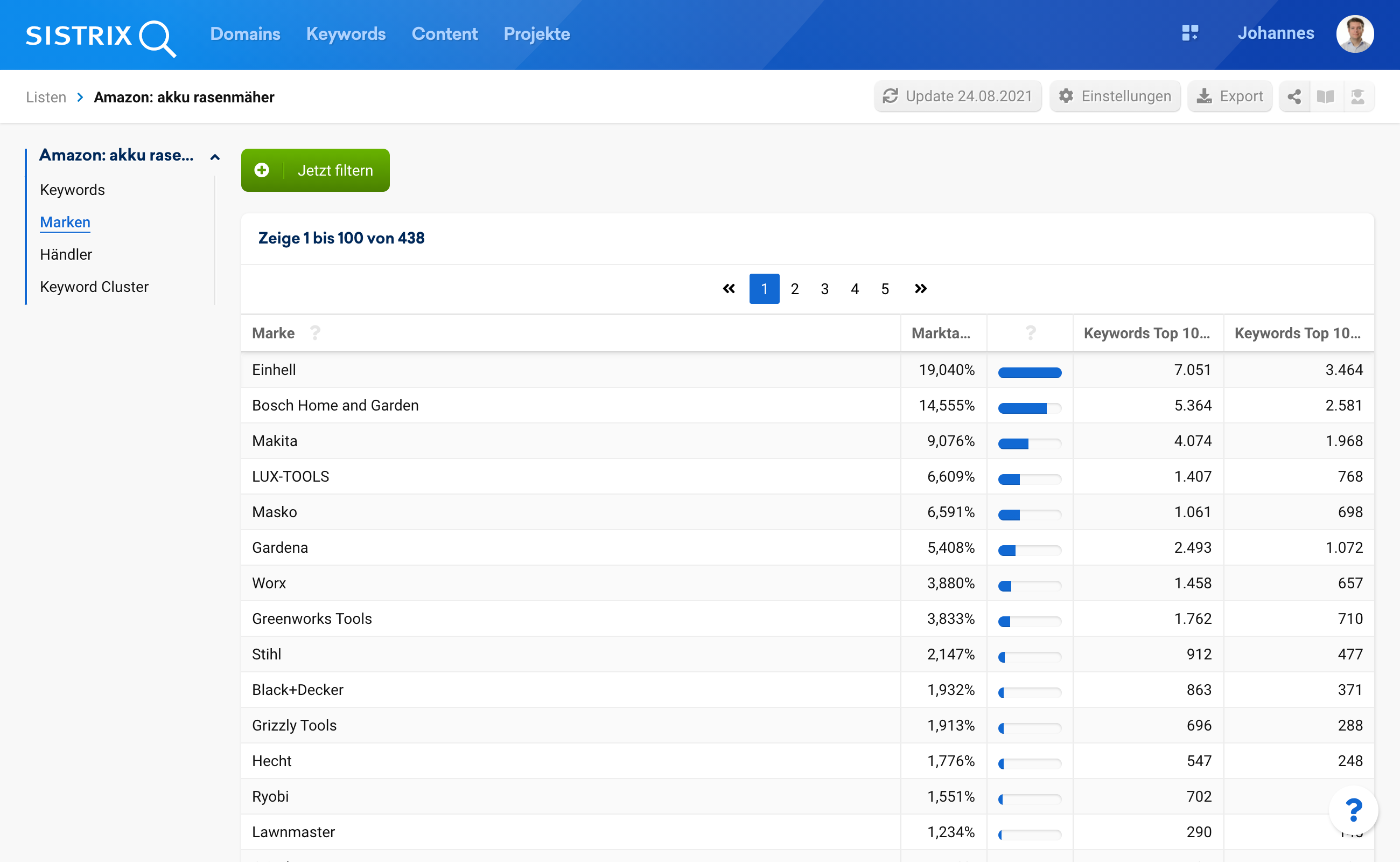The height and width of the screenshot is (862, 1400).
Task: Click the Export button
Action: click(x=1230, y=96)
